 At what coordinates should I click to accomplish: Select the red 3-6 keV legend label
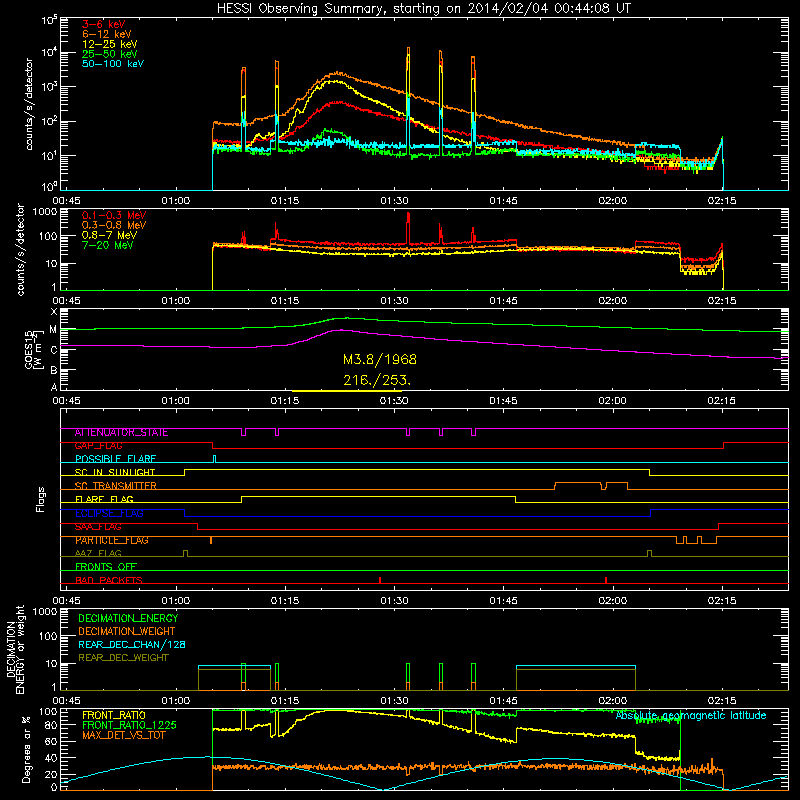click(104, 24)
